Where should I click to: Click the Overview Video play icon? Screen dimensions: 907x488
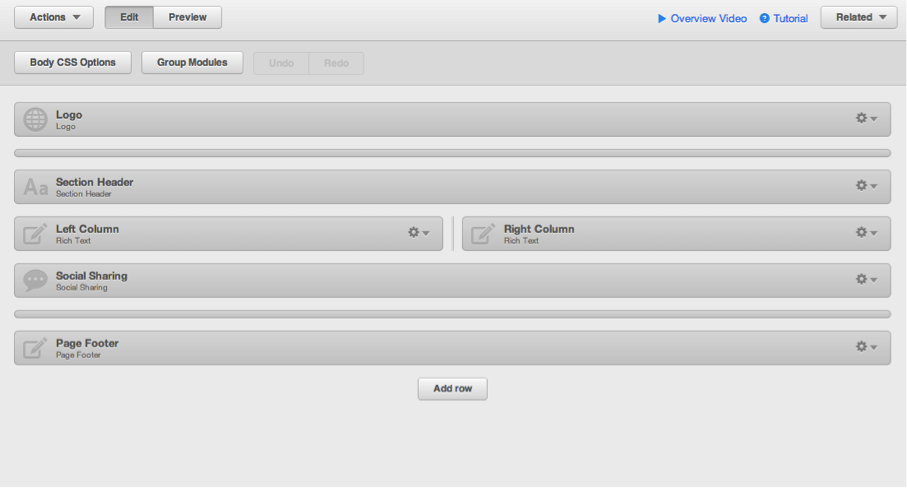pos(662,18)
